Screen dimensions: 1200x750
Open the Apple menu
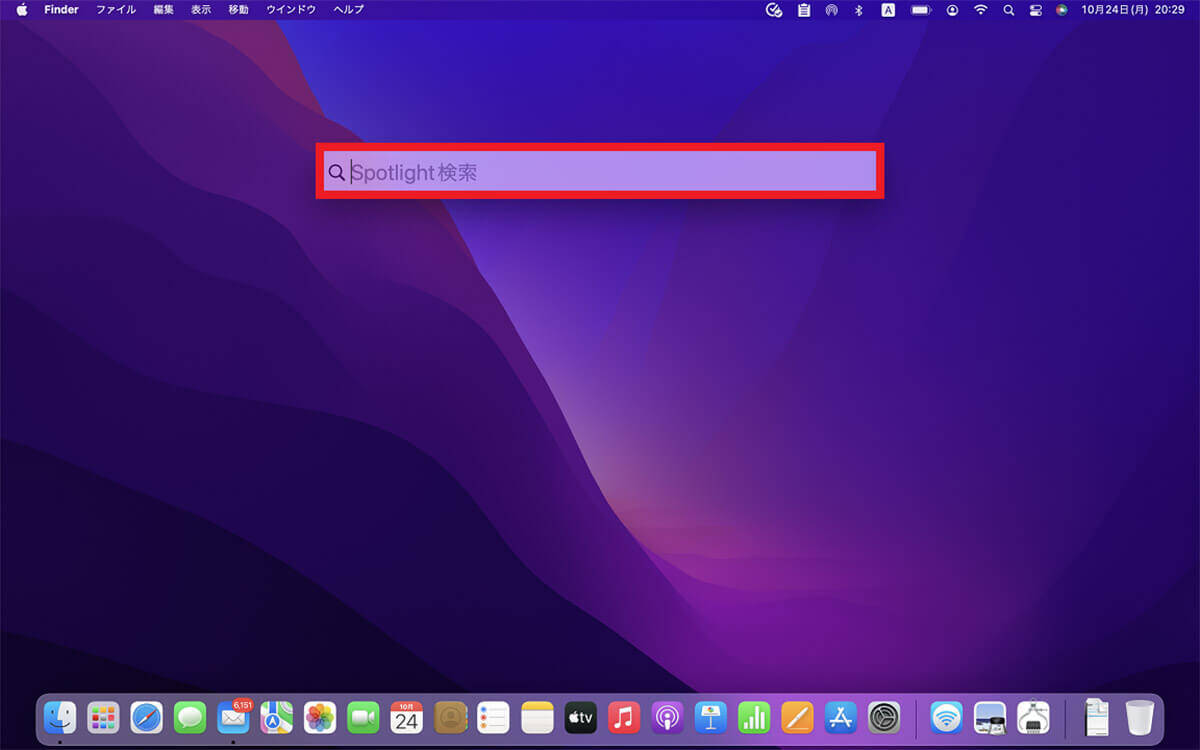[x=21, y=9]
